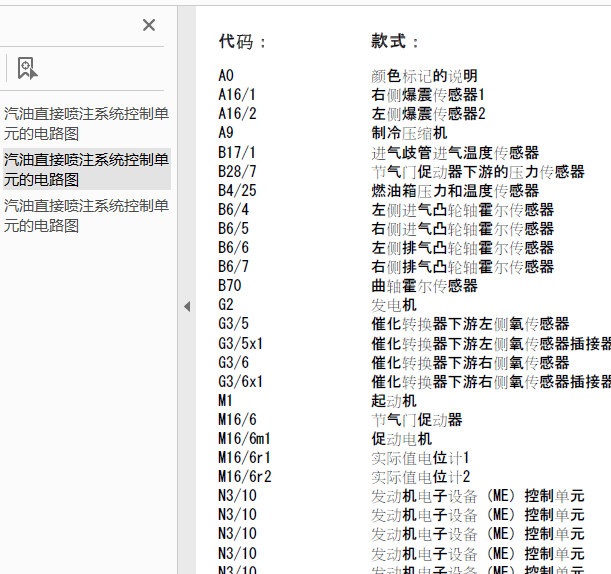
Task: Click the code A16/2
Action: click(237, 114)
